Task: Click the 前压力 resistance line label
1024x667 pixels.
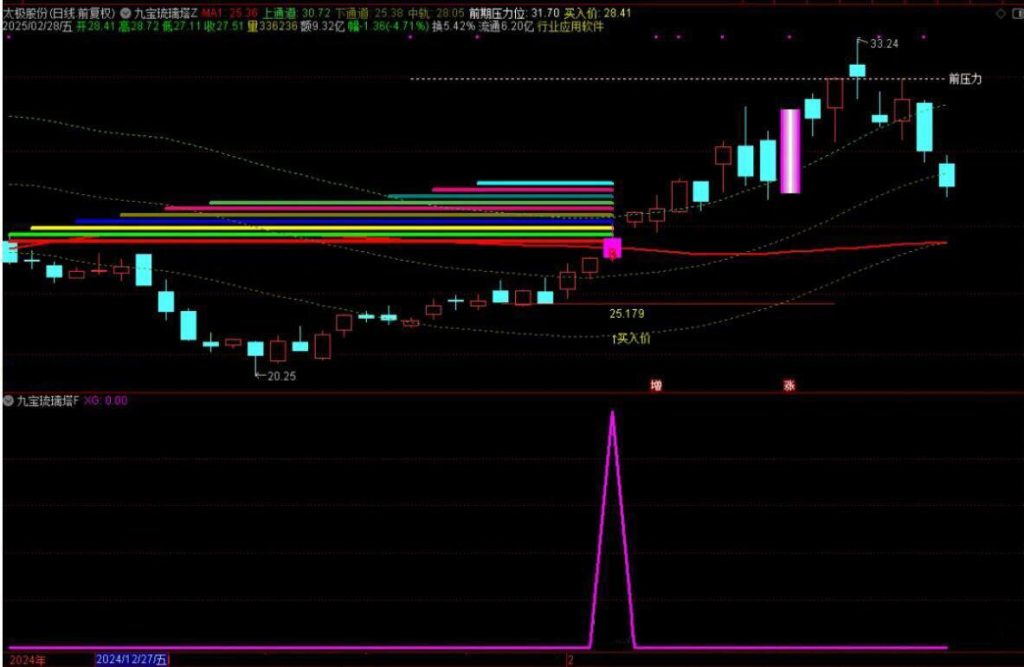Action: pos(965,78)
